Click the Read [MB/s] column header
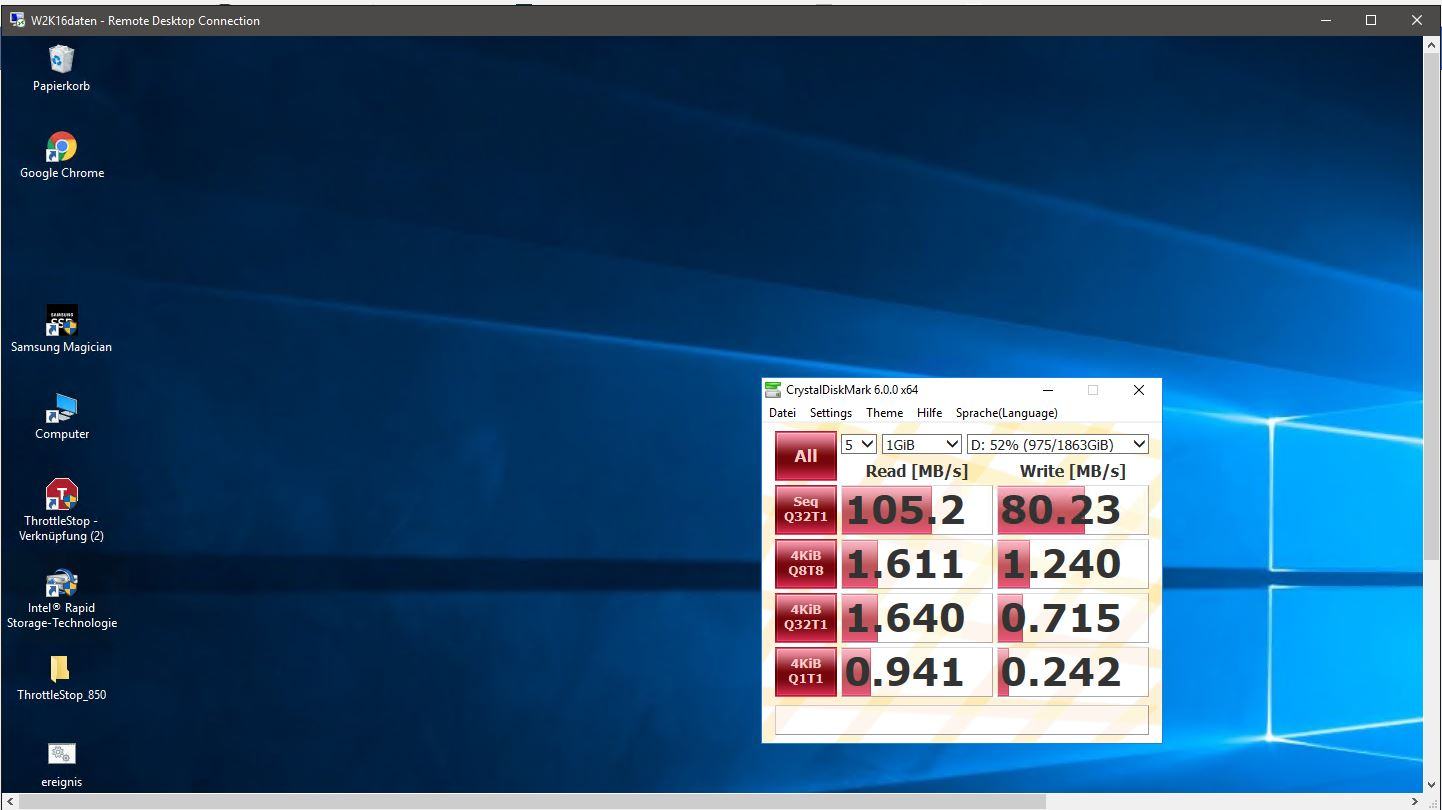Viewport: 1442px width, 810px height. point(917,471)
